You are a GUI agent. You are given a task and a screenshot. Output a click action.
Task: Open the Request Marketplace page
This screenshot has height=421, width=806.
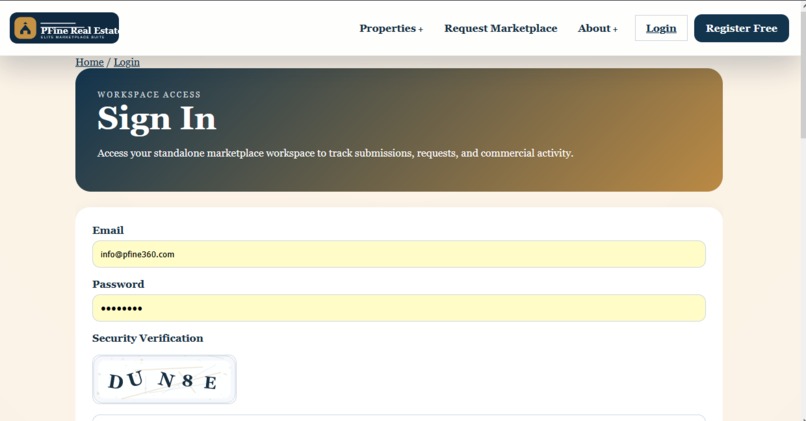point(501,28)
